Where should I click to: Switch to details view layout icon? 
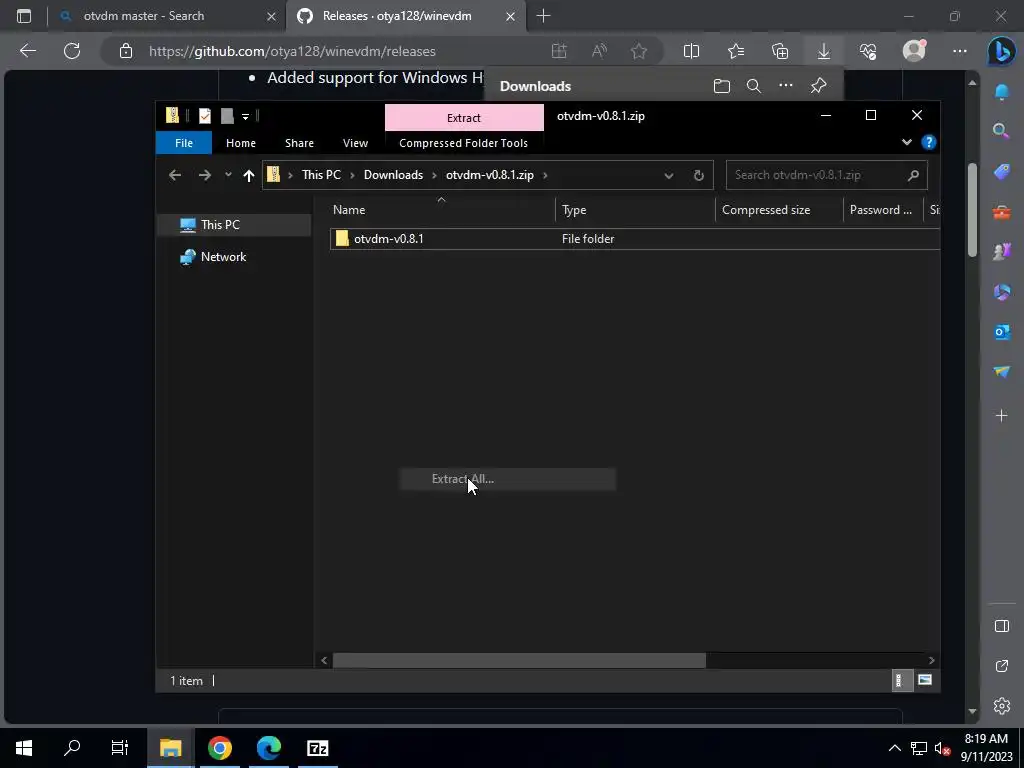point(901,680)
